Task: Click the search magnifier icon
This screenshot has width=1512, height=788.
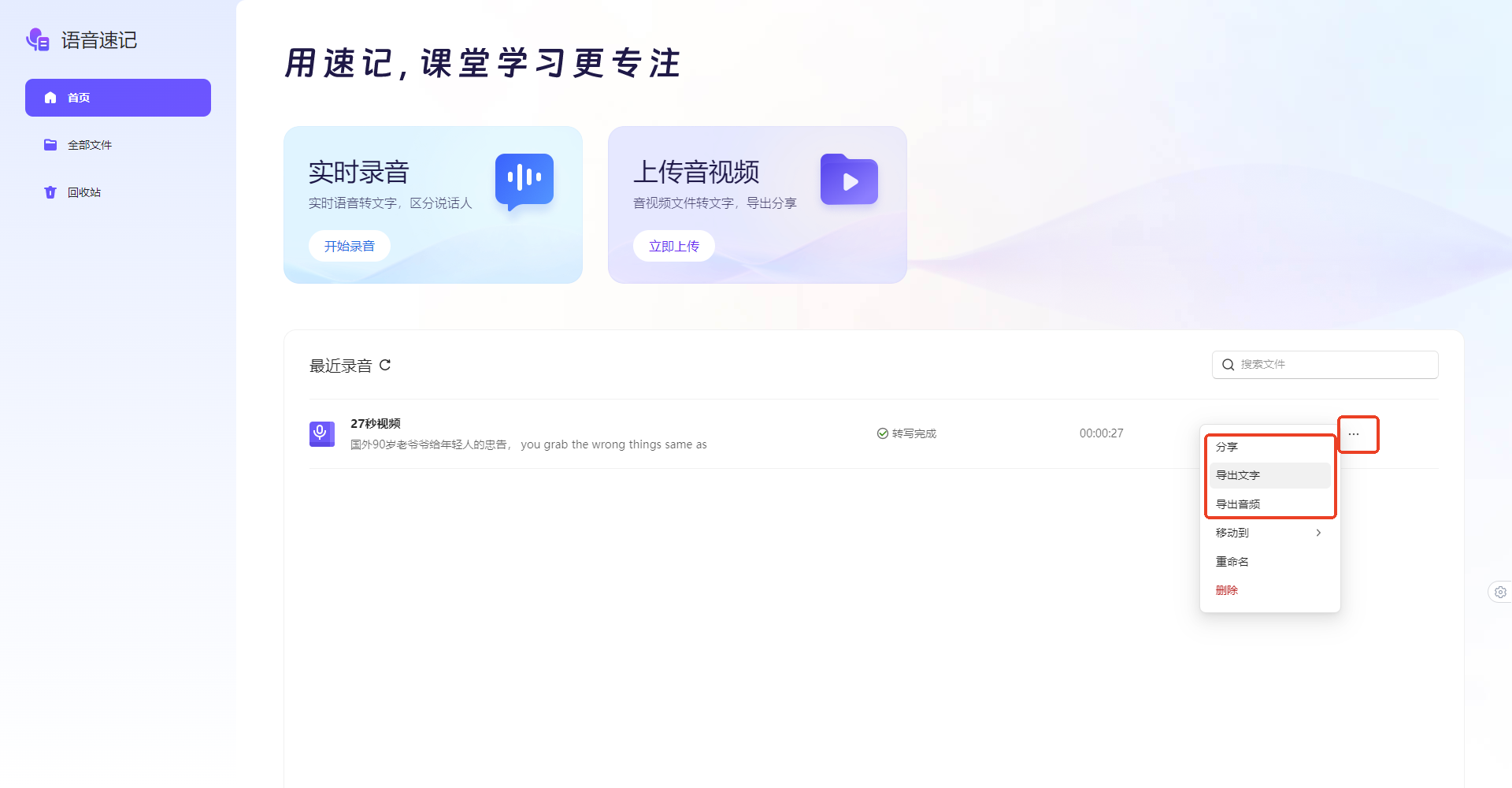Action: point(1228,365)
